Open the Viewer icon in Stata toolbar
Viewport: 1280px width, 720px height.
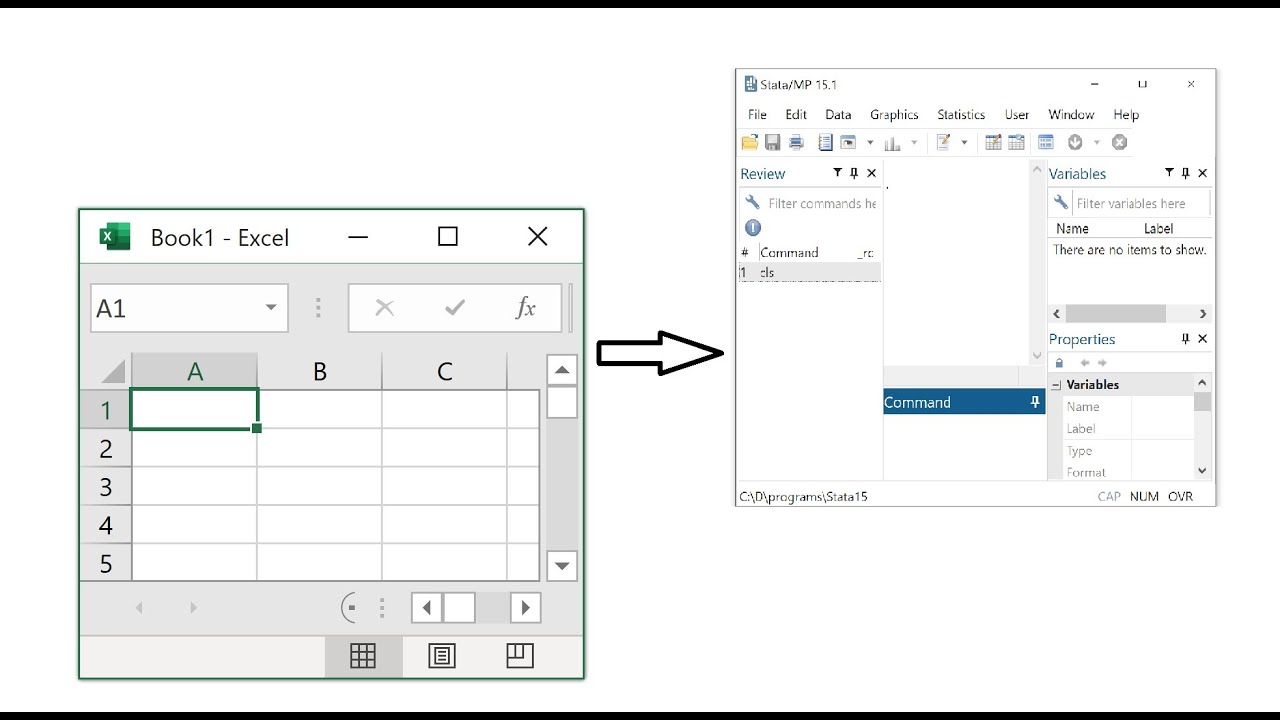click(x=848, y=142)
